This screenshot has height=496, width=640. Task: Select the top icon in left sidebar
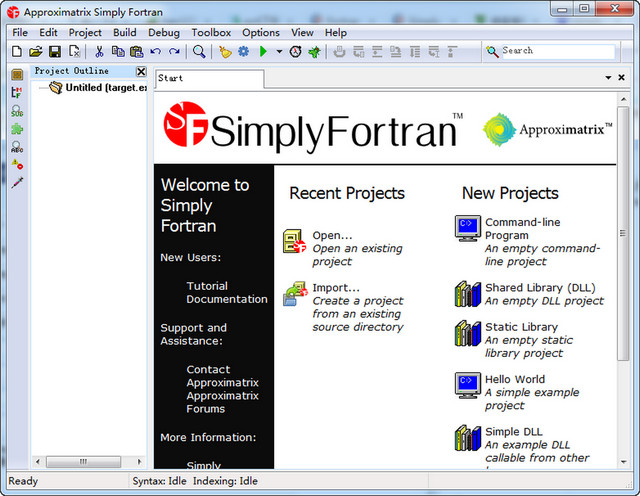tap(17, 74)
